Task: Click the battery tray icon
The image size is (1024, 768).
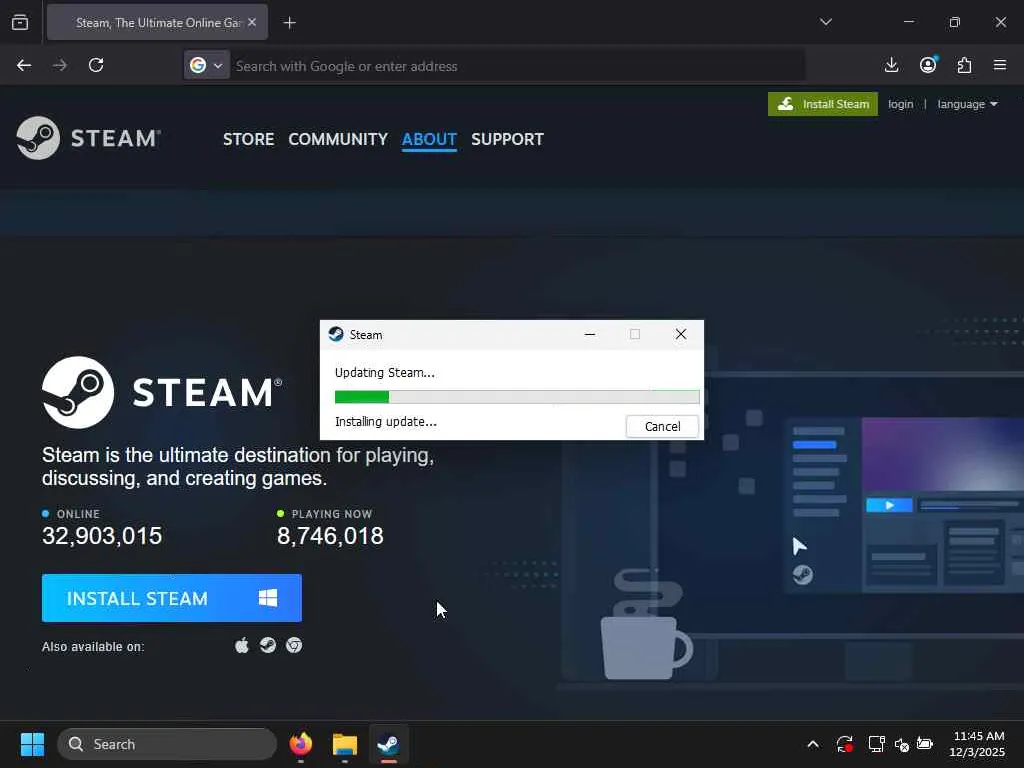Action: coord(925,744)
